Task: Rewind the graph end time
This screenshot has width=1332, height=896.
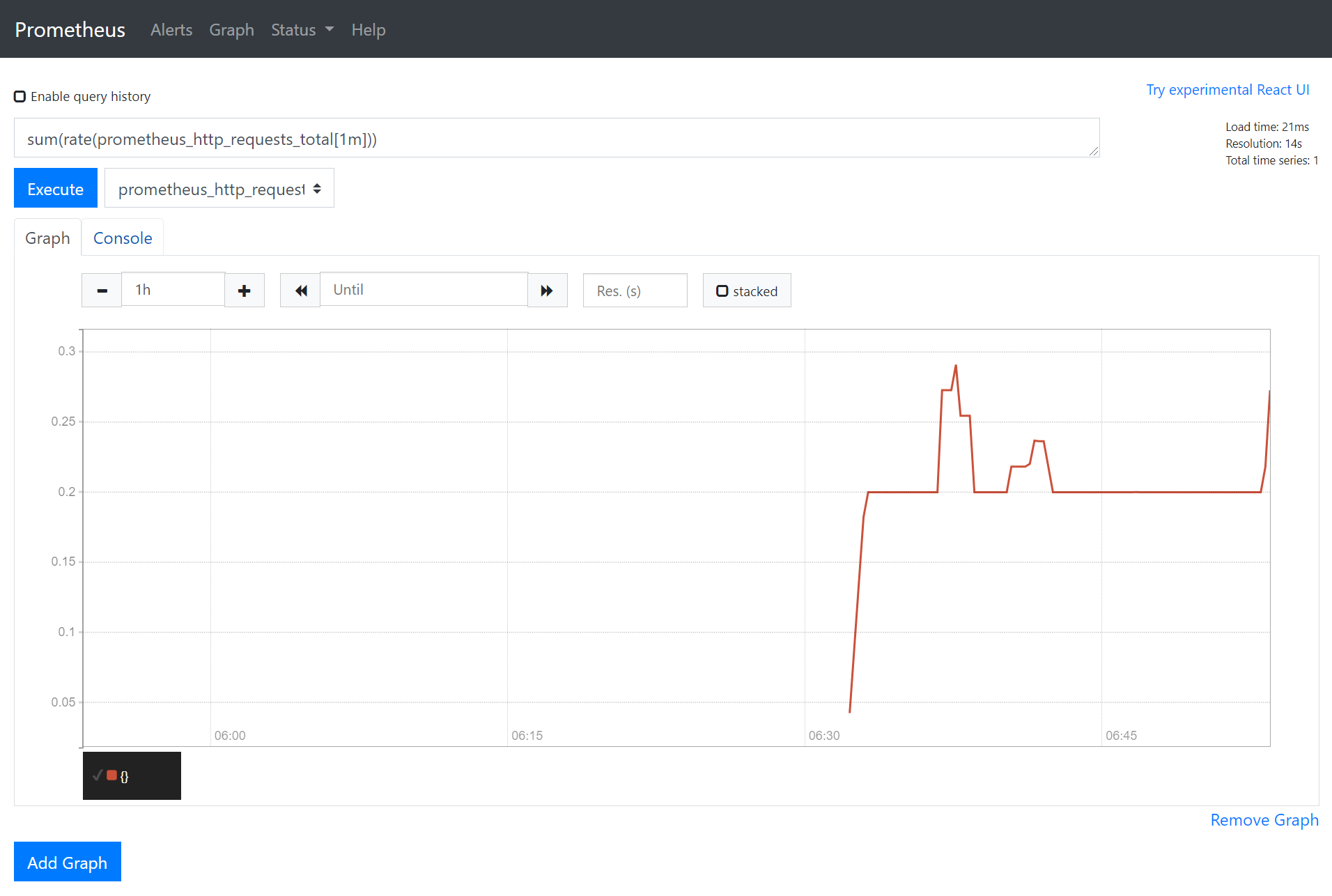Action: (300, 291)
